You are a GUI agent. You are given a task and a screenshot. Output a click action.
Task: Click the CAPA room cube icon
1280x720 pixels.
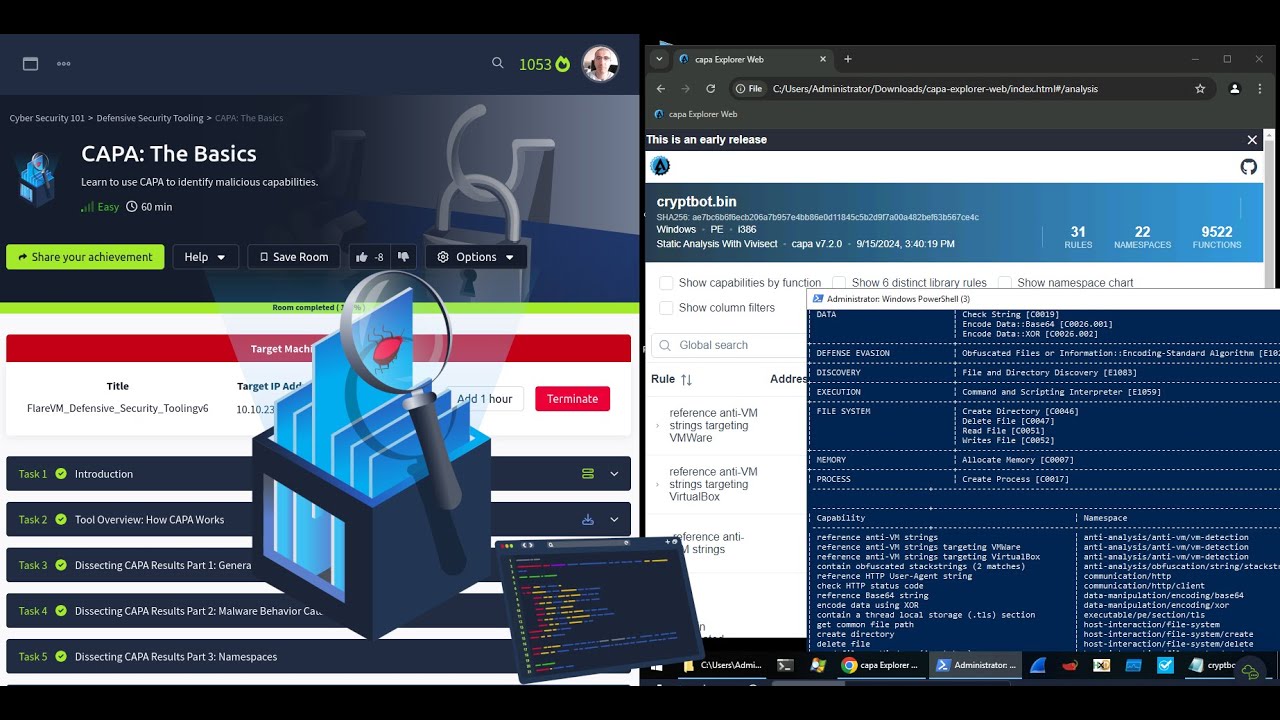(38, 179)
